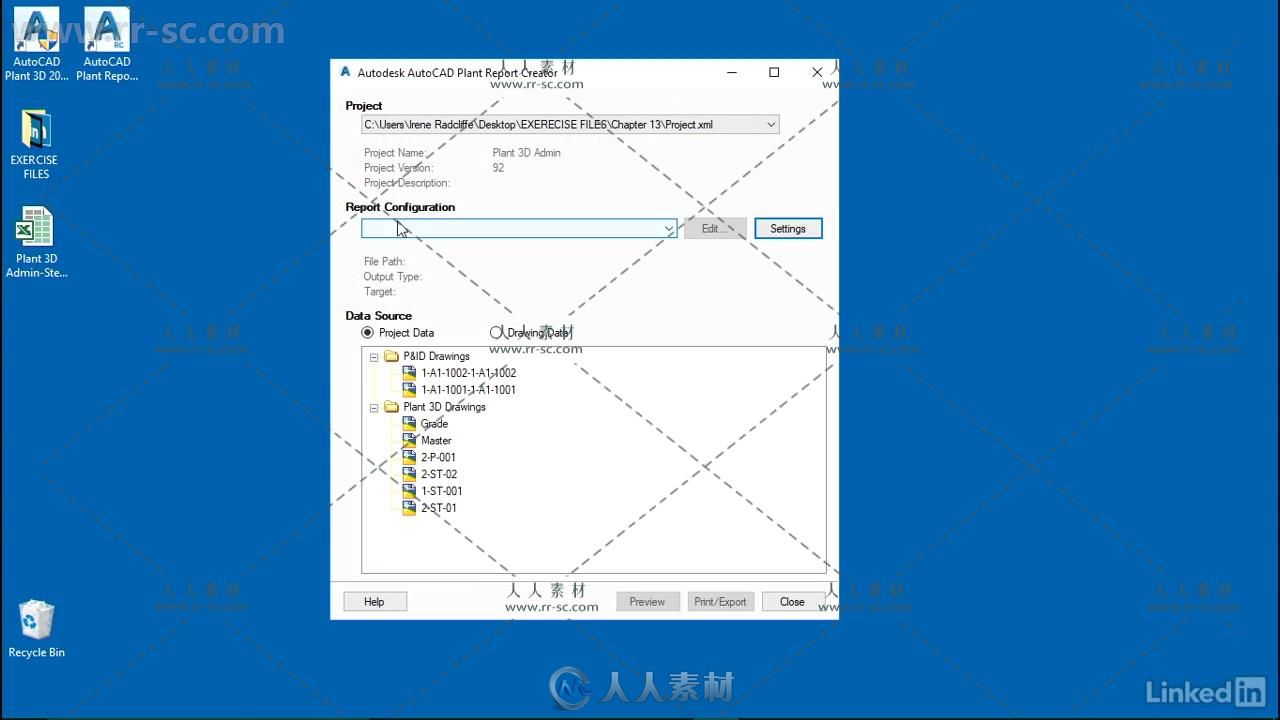Screen dimensions: 1280x720
Task: Open the Recycle Bin
Action: [36, 629]
